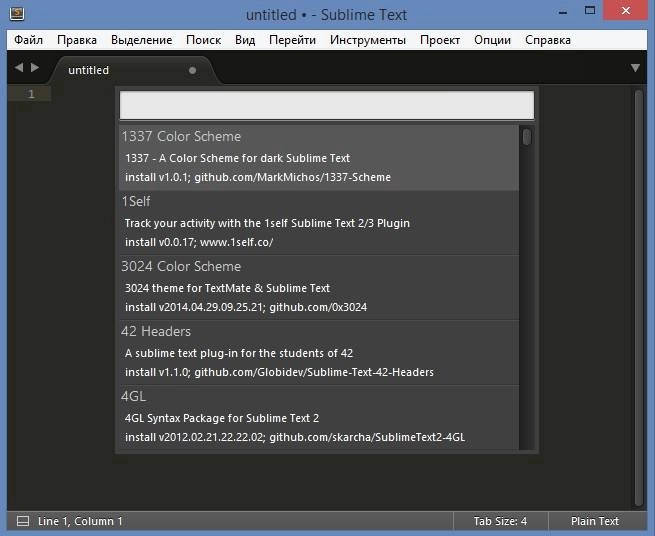The image size is (655, 536).
Task: Open the tab list dropdown arrow
Action: coord(635,68)
